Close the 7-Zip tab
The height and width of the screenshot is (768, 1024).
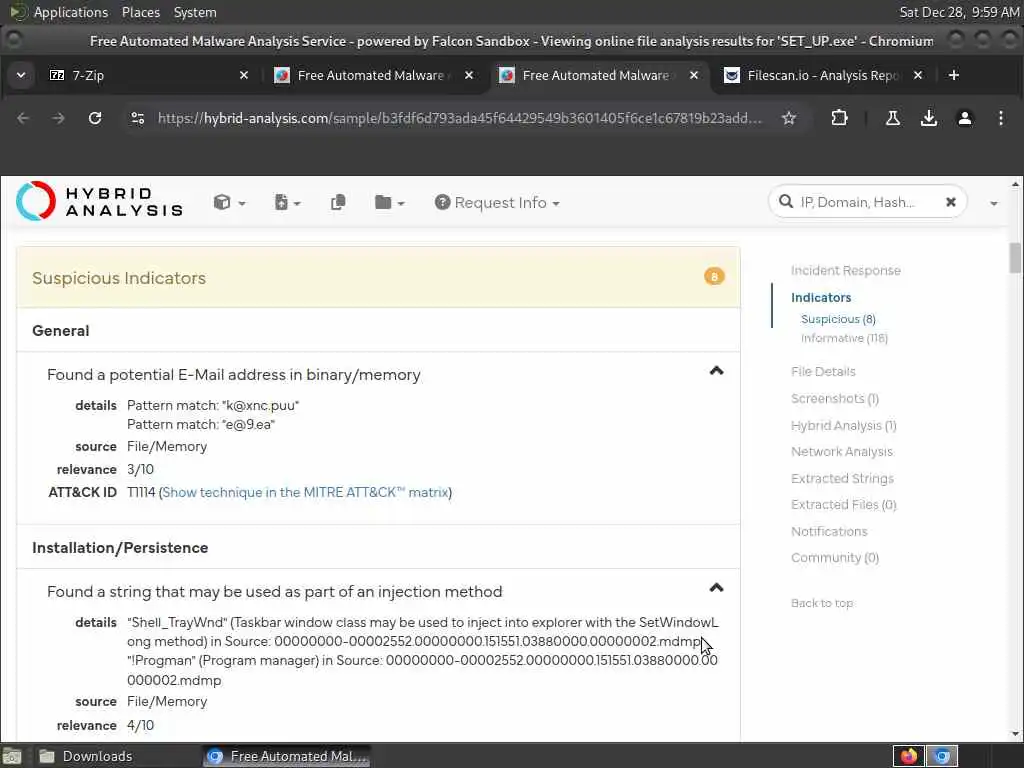(x=244, y=75)
